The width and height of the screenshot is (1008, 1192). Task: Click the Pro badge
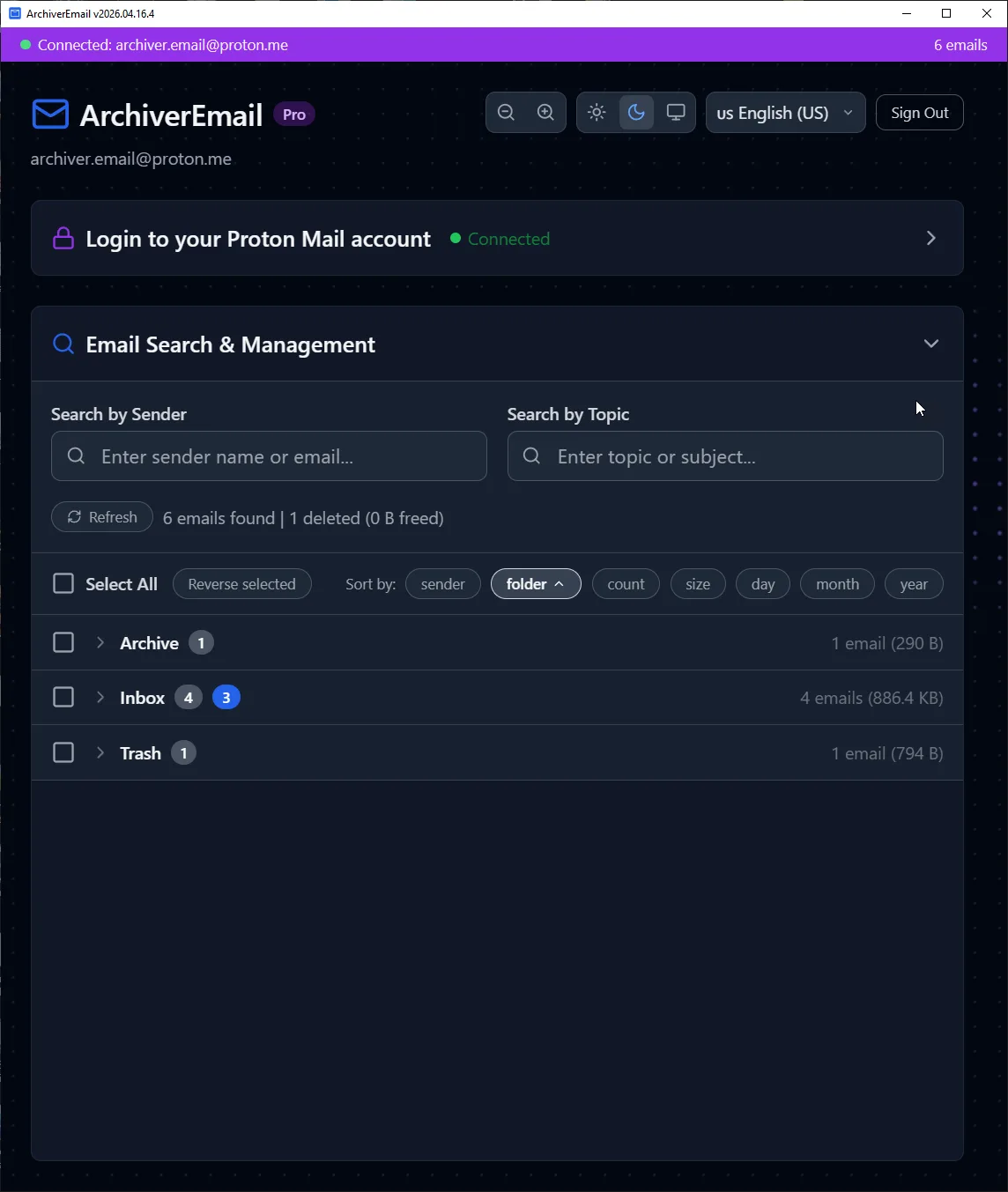click(x=294, y=115)
